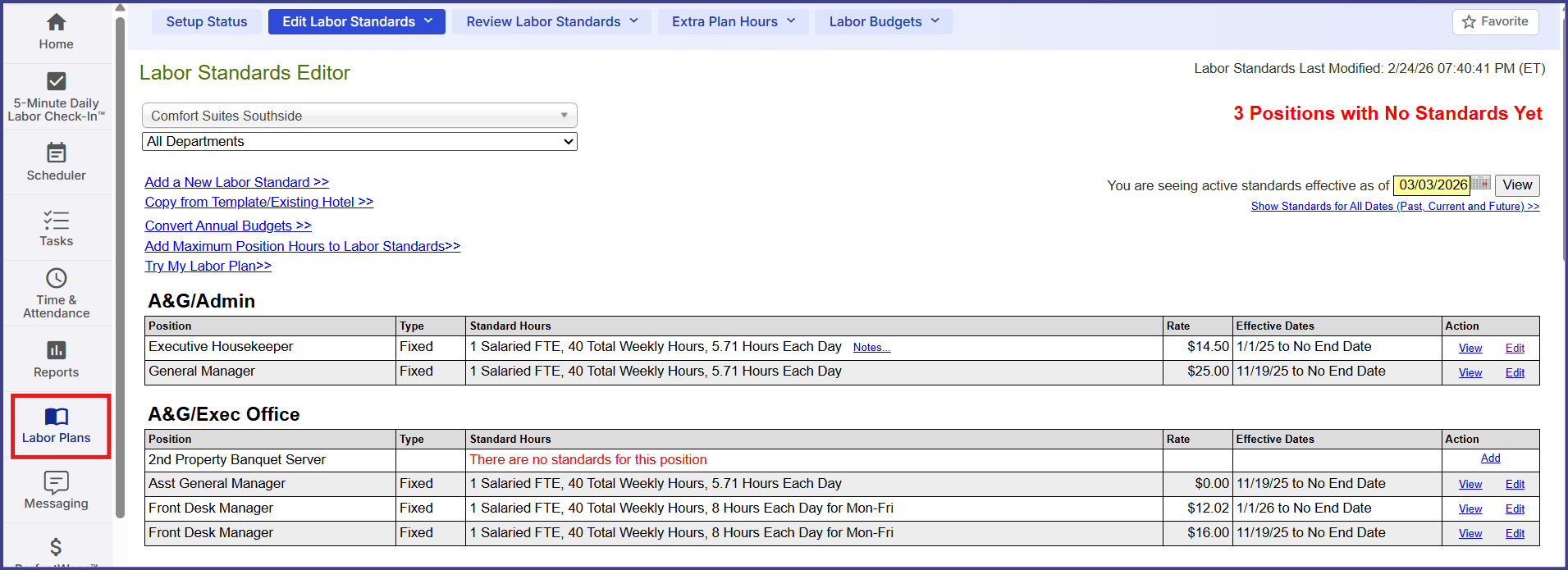
Task: Go to Tasks checklist icon
Action: point(56,220)
